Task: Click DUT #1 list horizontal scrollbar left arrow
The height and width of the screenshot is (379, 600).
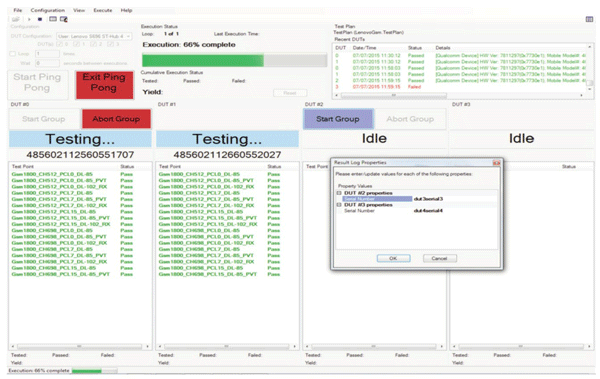Action: click(x=160, y=346)
